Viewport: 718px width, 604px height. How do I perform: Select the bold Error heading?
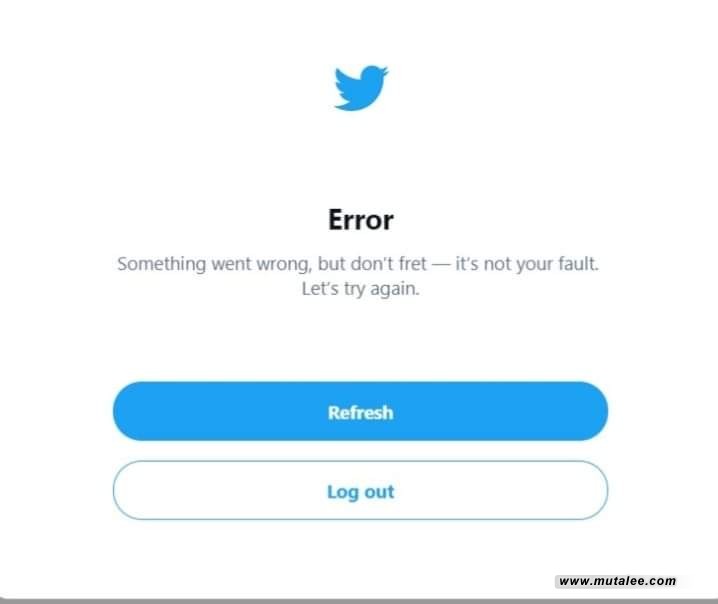click(x=361, y=220)
